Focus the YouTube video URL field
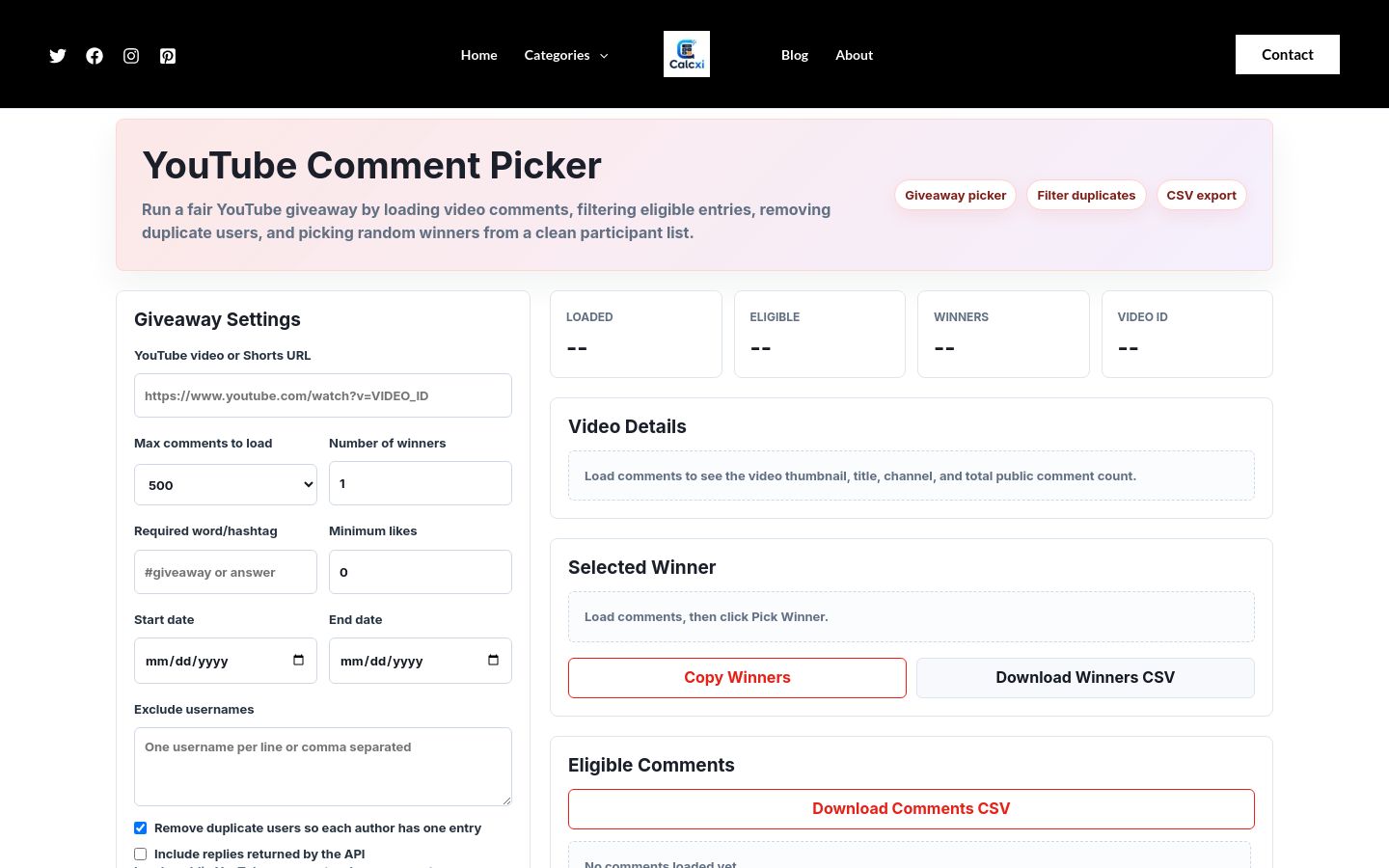The width and height of the screenshot is (1389, 868). [323, 395]
